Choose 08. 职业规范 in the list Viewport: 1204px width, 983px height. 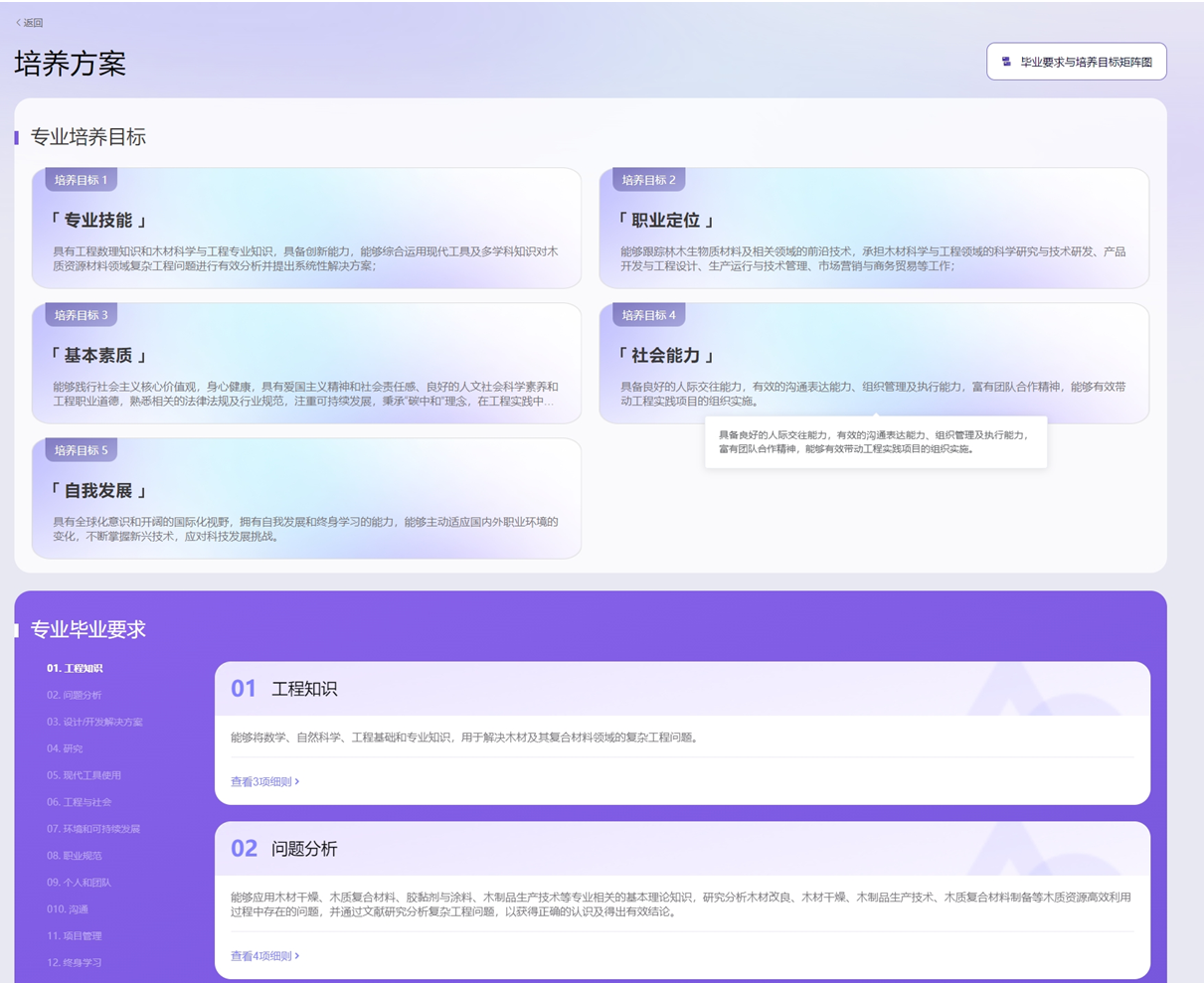[x=74, y=856]
